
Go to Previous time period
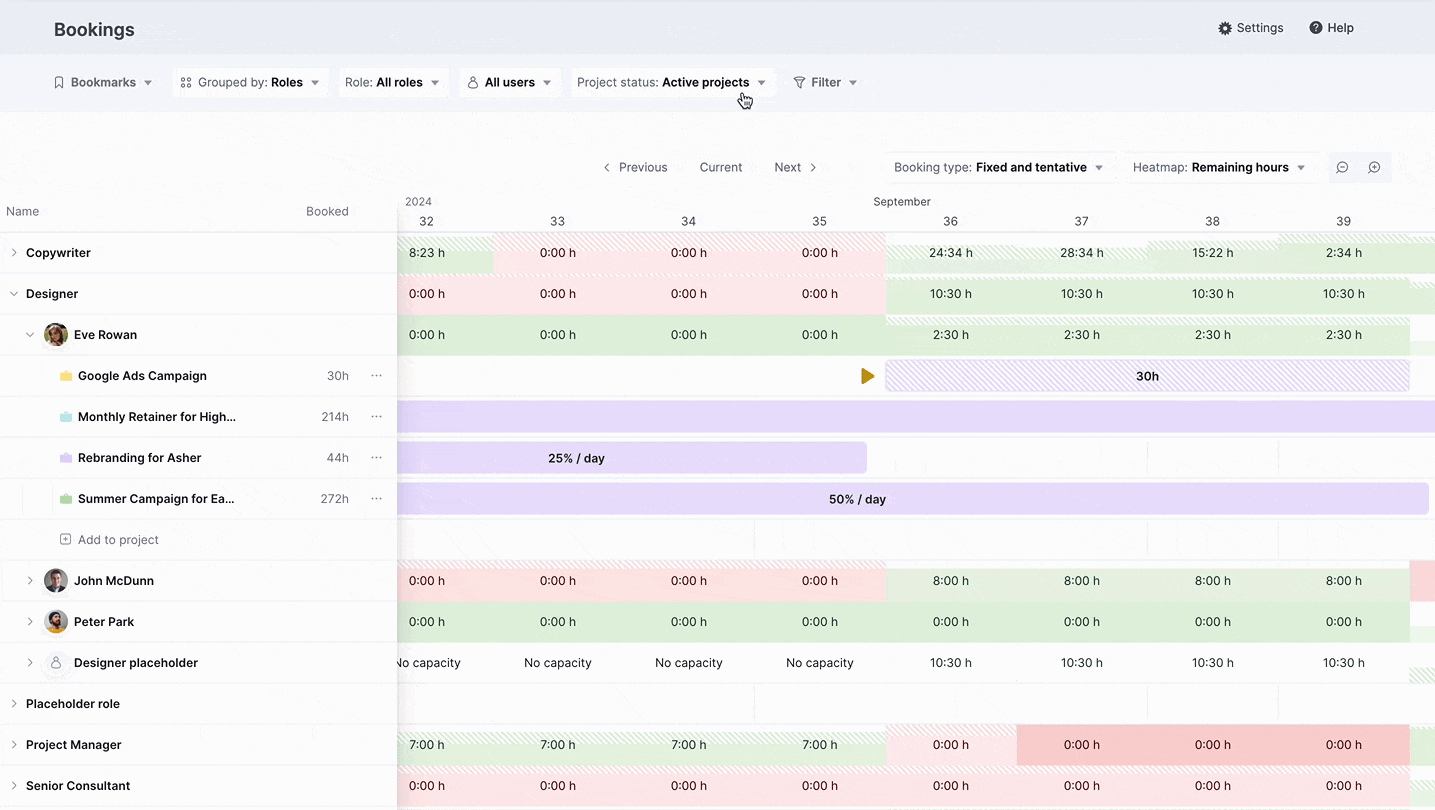pos(635,167)
